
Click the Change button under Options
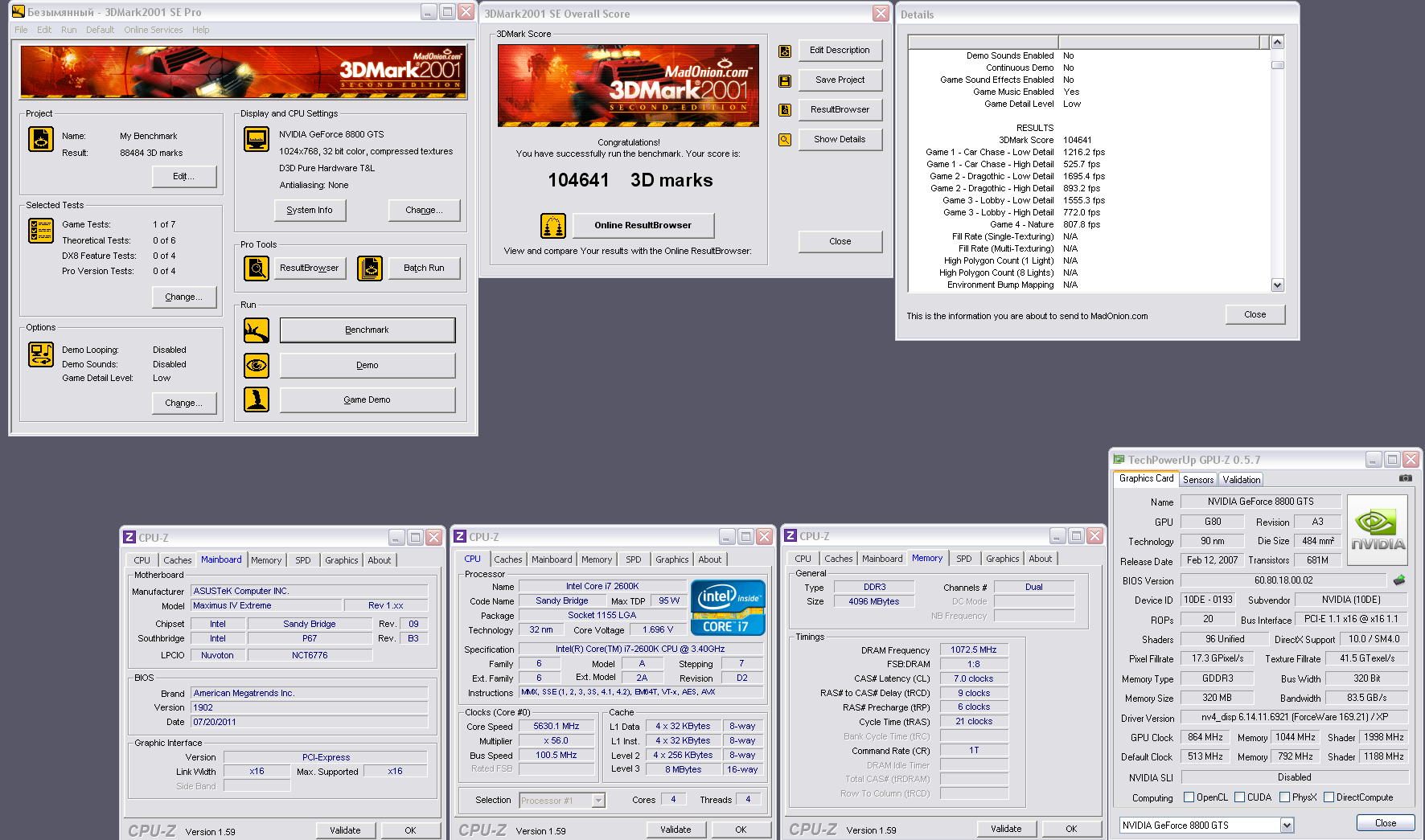pos(184,404)
